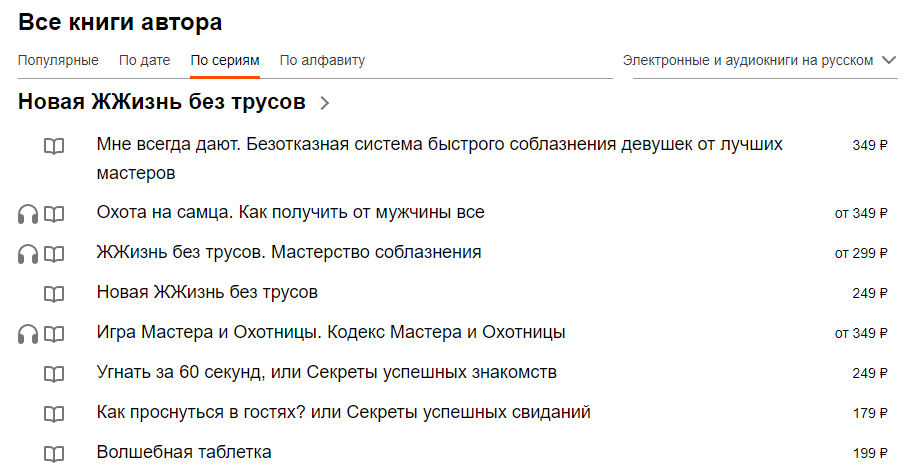Click book icon for "Угнать за 60 секунд"
Viewport: 915px width, 474px height.
point(54,374)
